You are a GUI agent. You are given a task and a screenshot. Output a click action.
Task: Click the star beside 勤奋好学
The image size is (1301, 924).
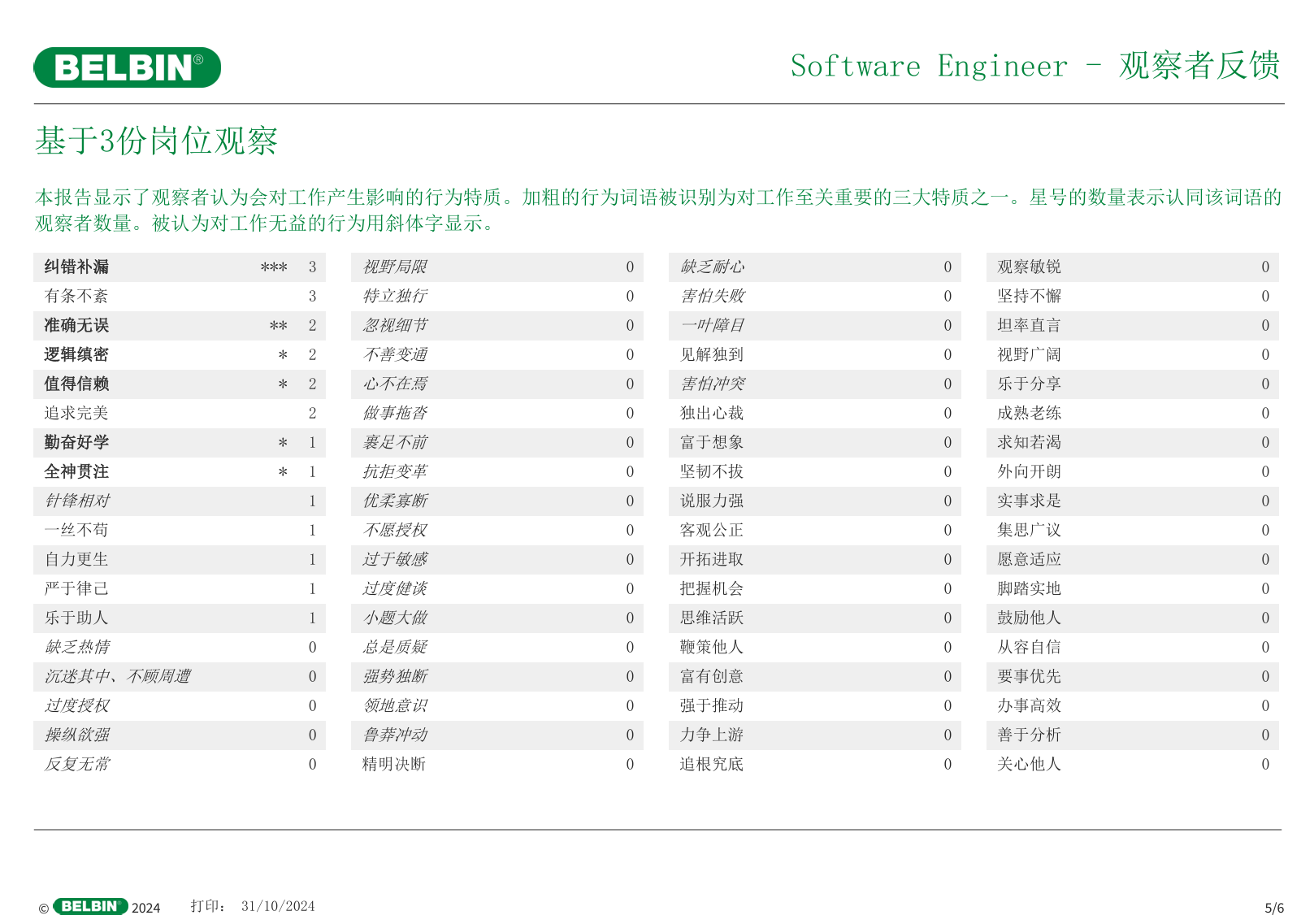(x=283, y=443)
